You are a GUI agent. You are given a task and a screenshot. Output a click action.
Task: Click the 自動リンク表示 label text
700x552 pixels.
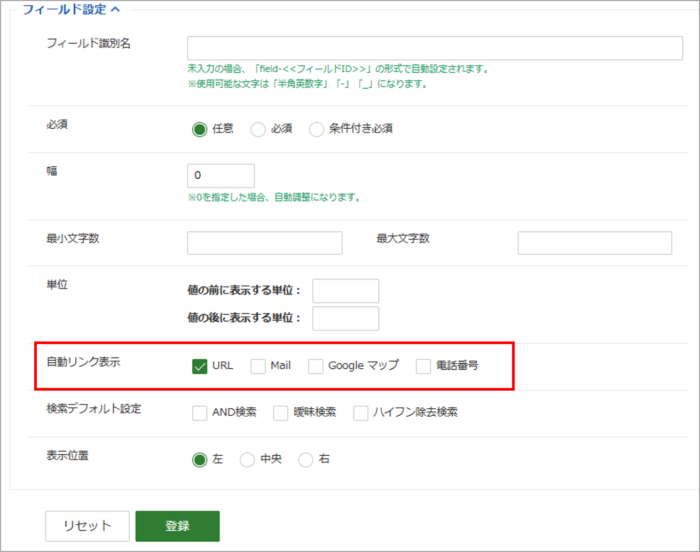tap(83, 362)
